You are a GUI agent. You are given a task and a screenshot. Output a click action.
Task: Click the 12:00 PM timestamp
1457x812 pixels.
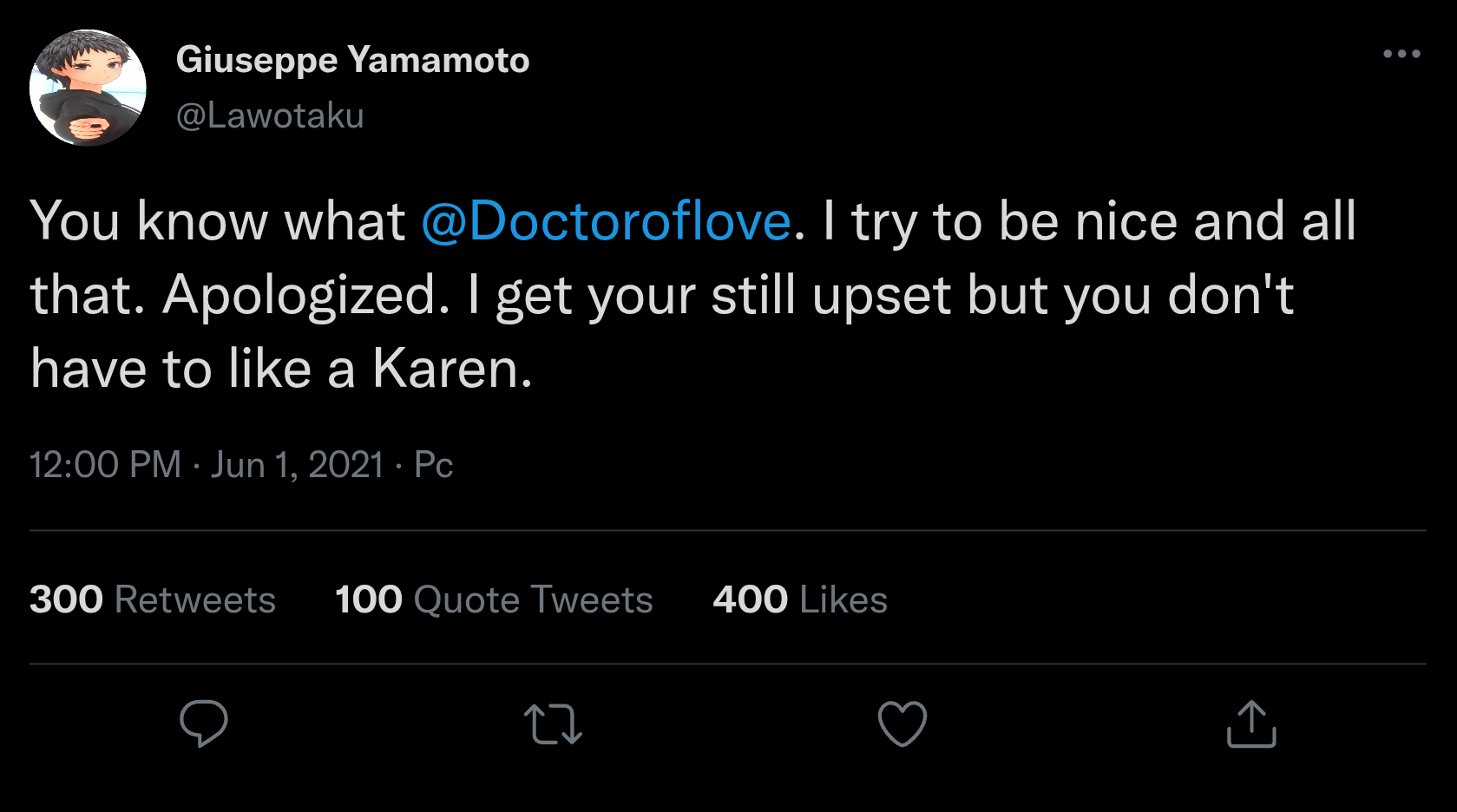pos(105,465)
